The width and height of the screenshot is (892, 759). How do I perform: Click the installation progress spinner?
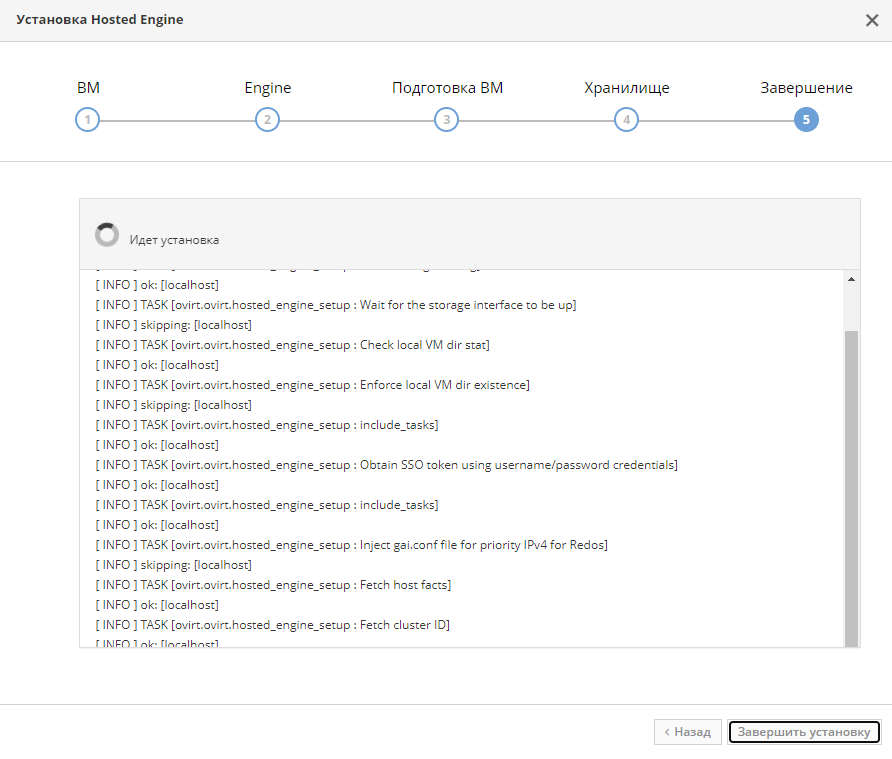point(107,234)
